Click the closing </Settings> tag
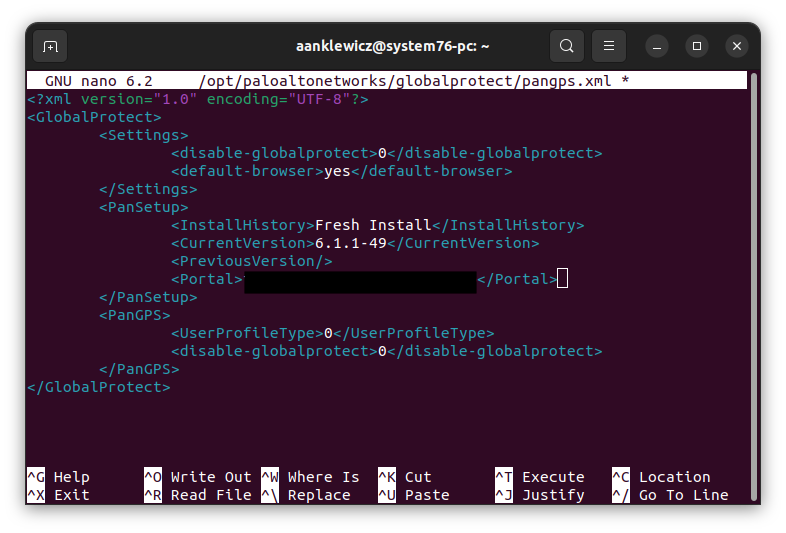Screen dimensions: 786x533 coord(148,190)
